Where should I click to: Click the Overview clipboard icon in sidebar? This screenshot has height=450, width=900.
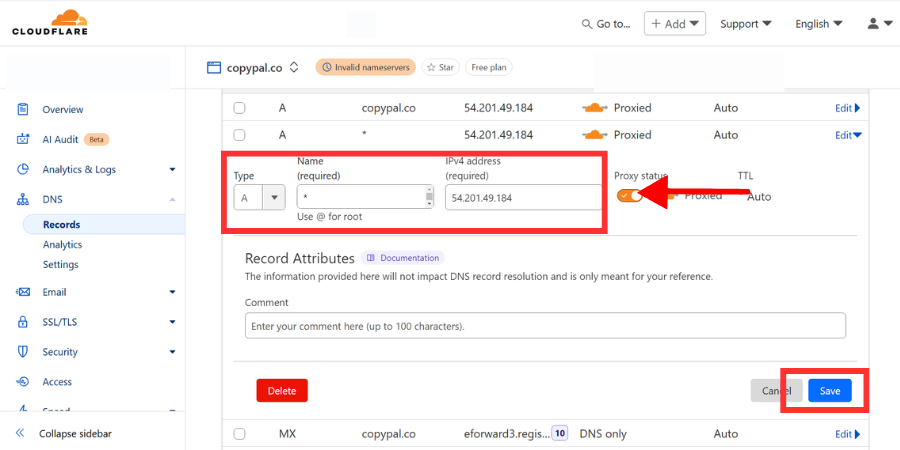click(23, 109)
